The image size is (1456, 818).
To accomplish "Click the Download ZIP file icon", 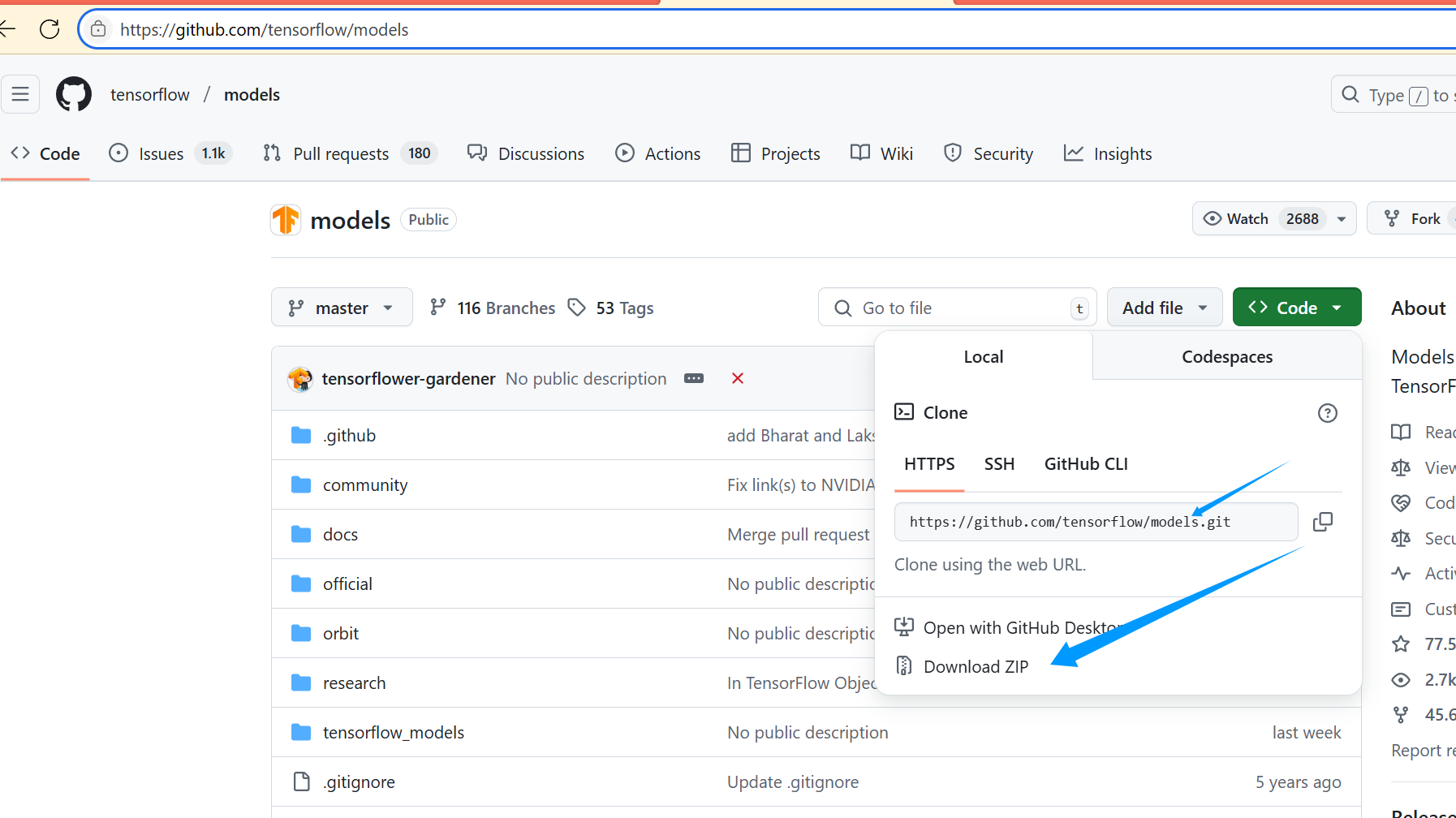I will (x=904, y=666).
